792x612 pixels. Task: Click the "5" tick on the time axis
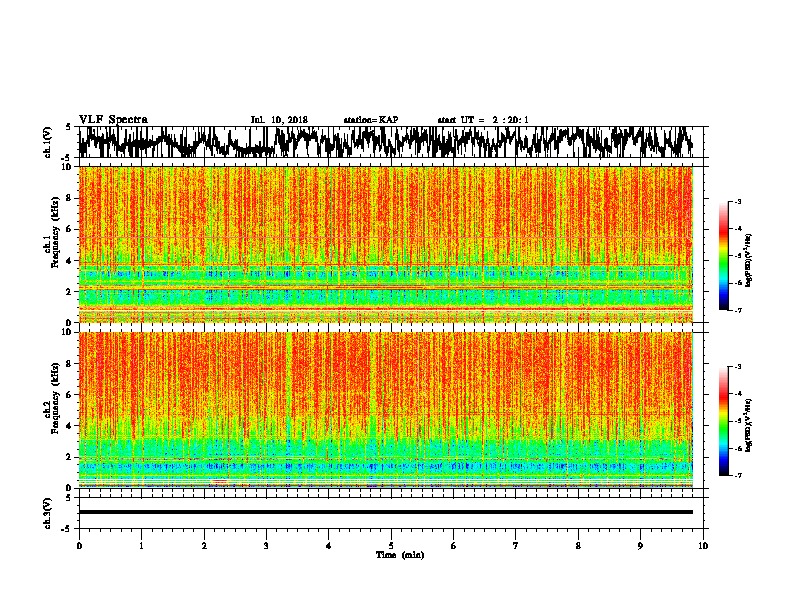point(391,546)
